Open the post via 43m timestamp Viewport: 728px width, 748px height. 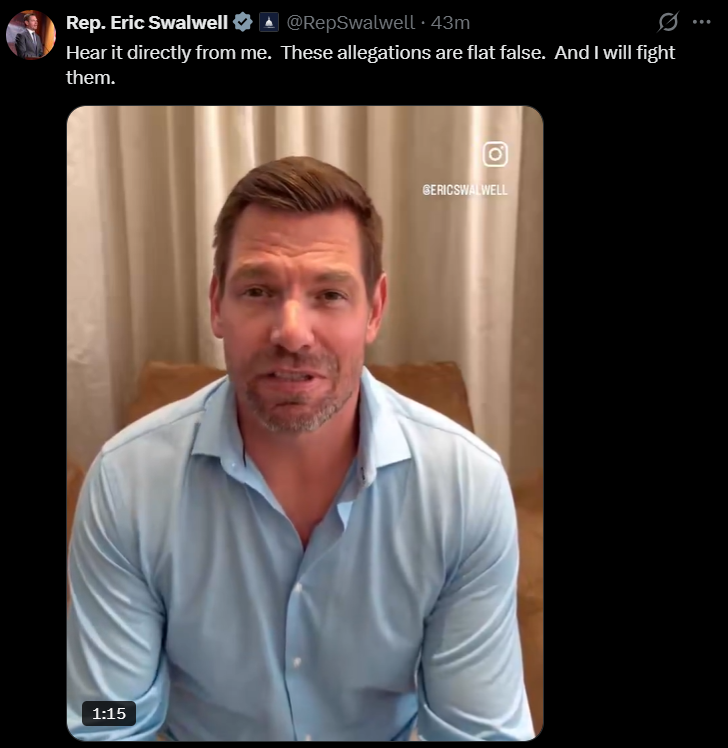(x=450, y=22)
